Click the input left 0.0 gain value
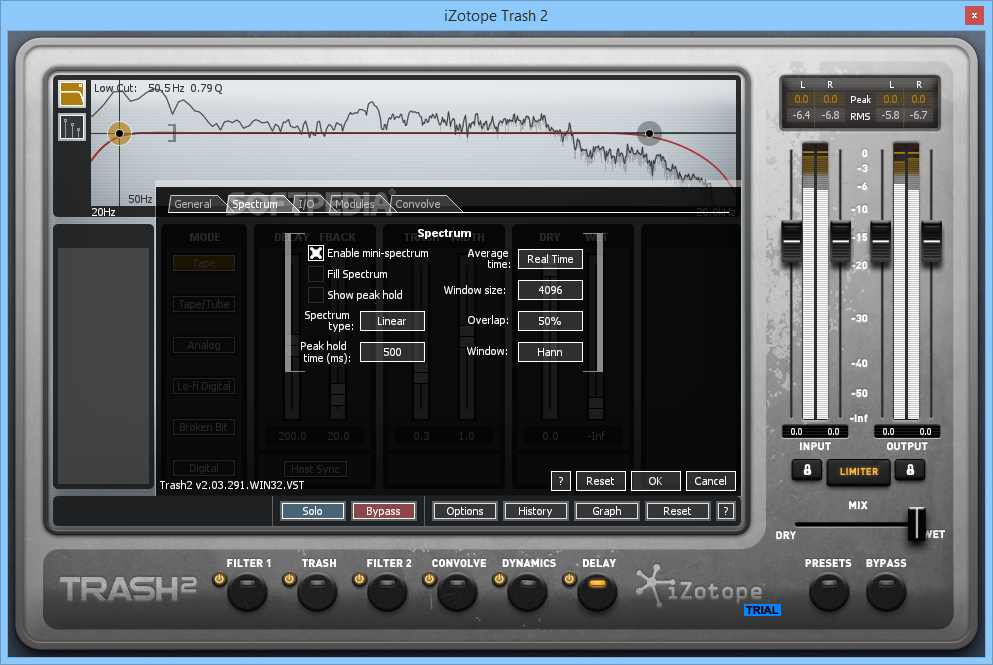The image size is (993, 665). coord(797,432)
